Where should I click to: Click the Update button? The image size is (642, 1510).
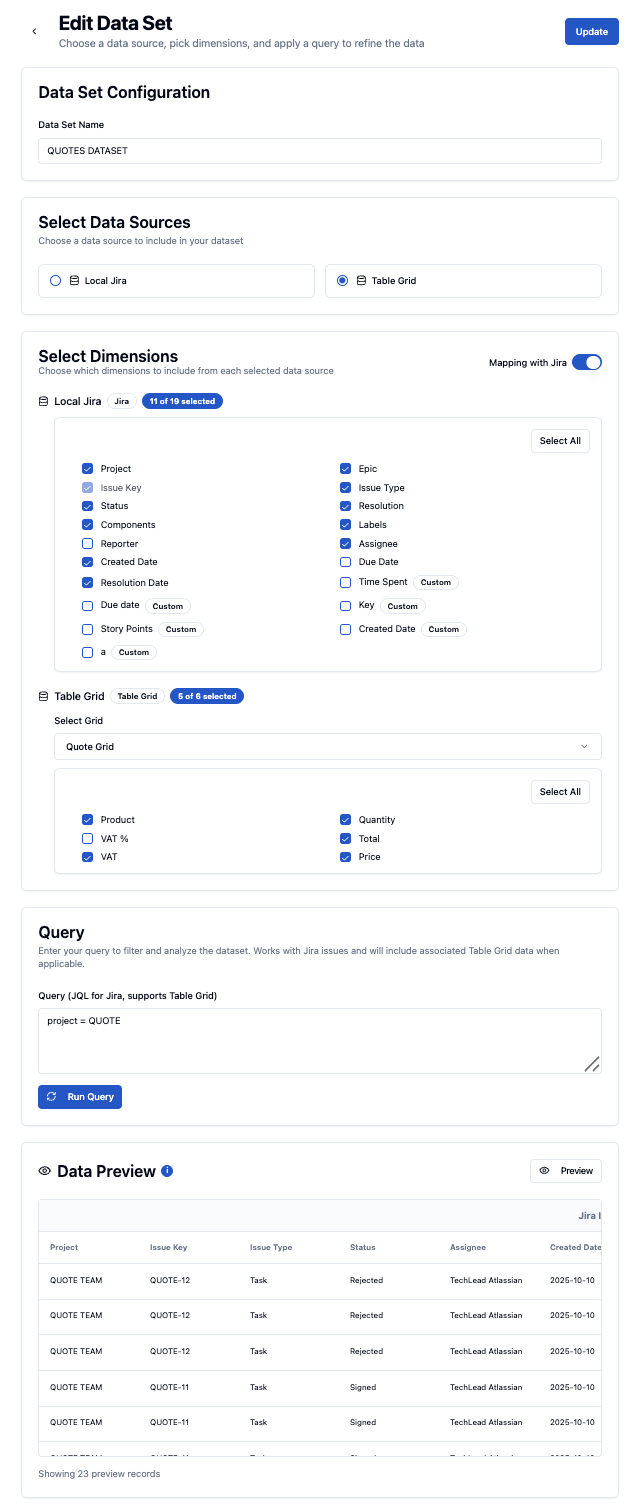click(x=592, y=32)
